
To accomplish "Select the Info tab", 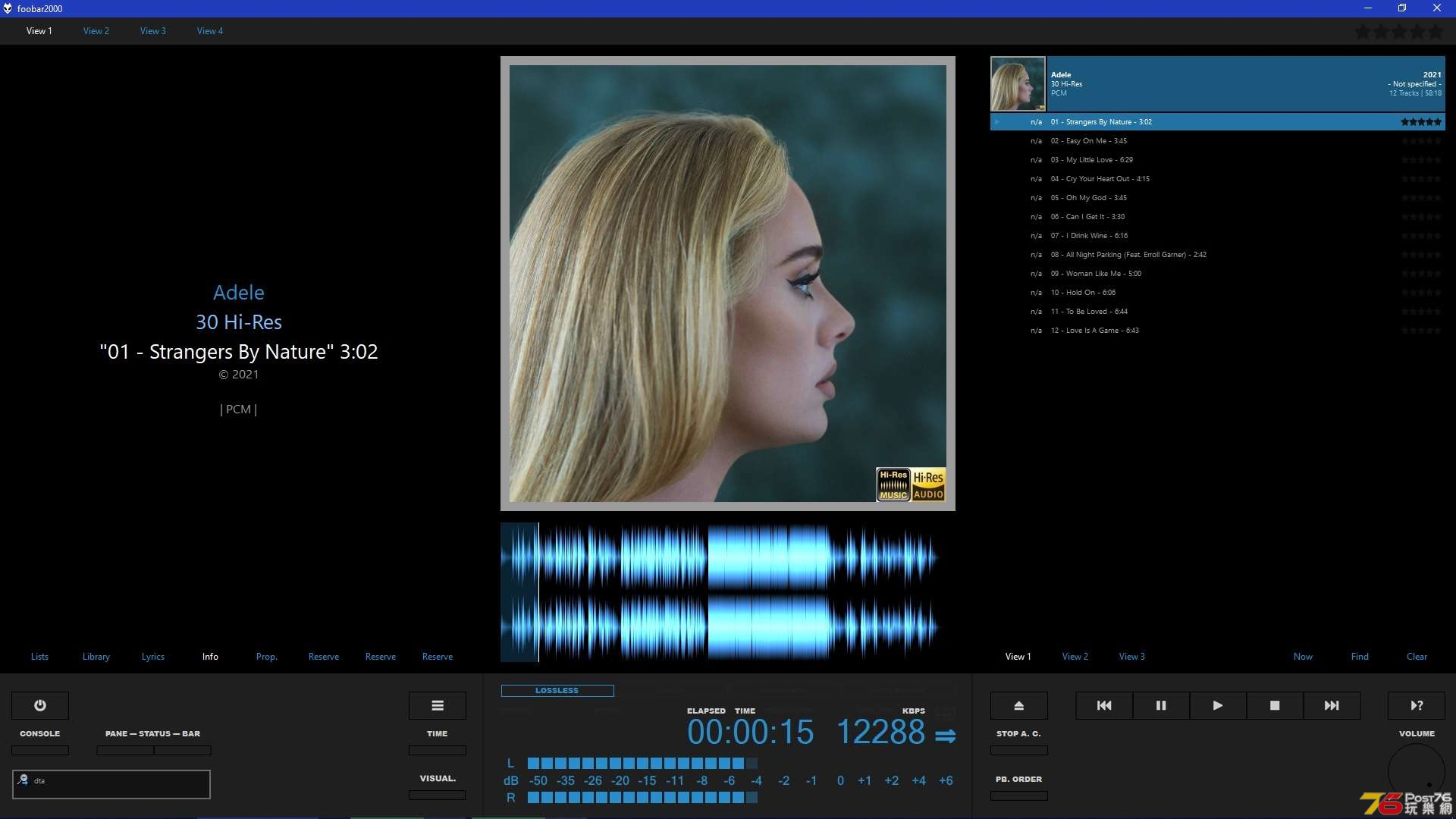I will (x=210, y=657).
